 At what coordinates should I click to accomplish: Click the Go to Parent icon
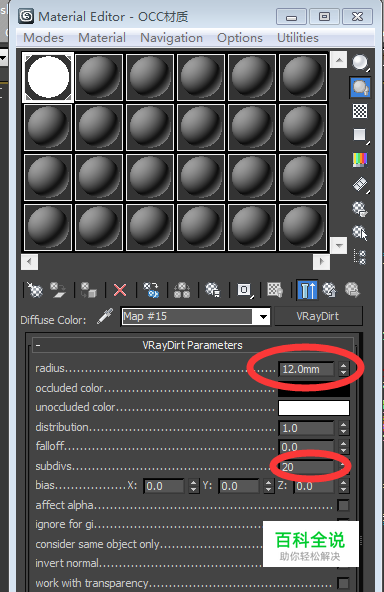pos(330,290)
